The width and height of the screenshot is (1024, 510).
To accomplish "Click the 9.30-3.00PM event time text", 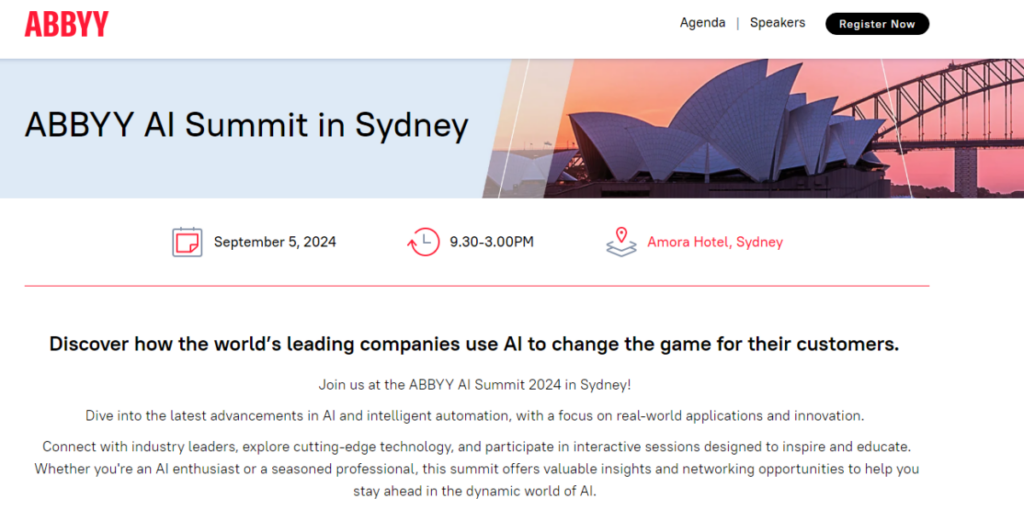I will tap(491, 242).
